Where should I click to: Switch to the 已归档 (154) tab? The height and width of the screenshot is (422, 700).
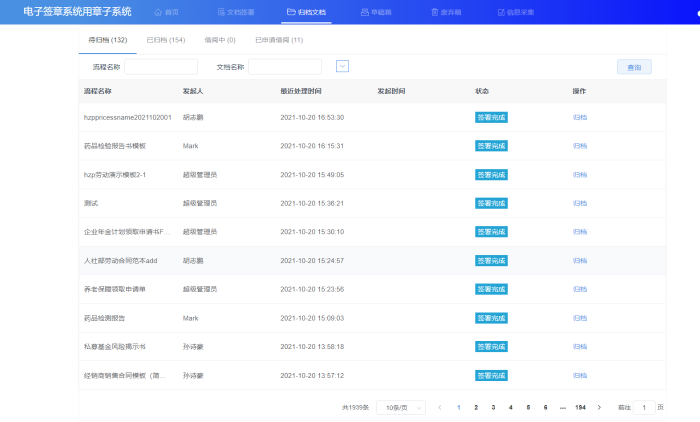166,40
